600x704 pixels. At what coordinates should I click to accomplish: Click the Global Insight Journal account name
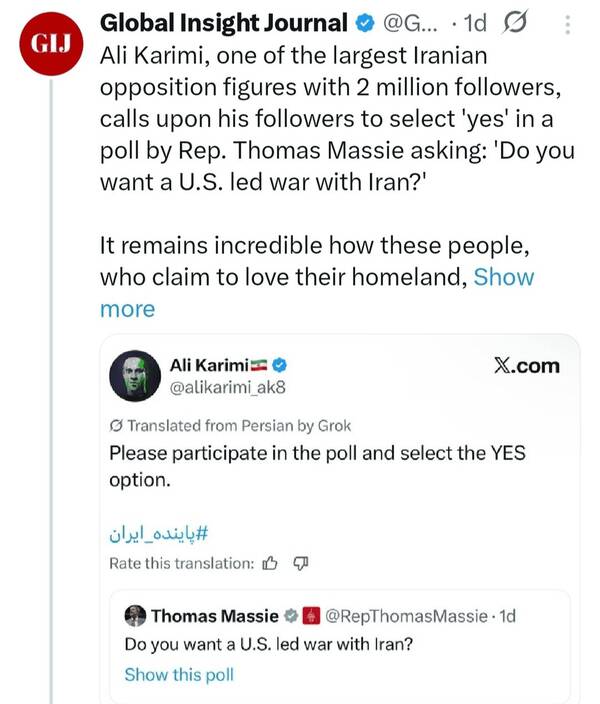click(x=224, y=22)
